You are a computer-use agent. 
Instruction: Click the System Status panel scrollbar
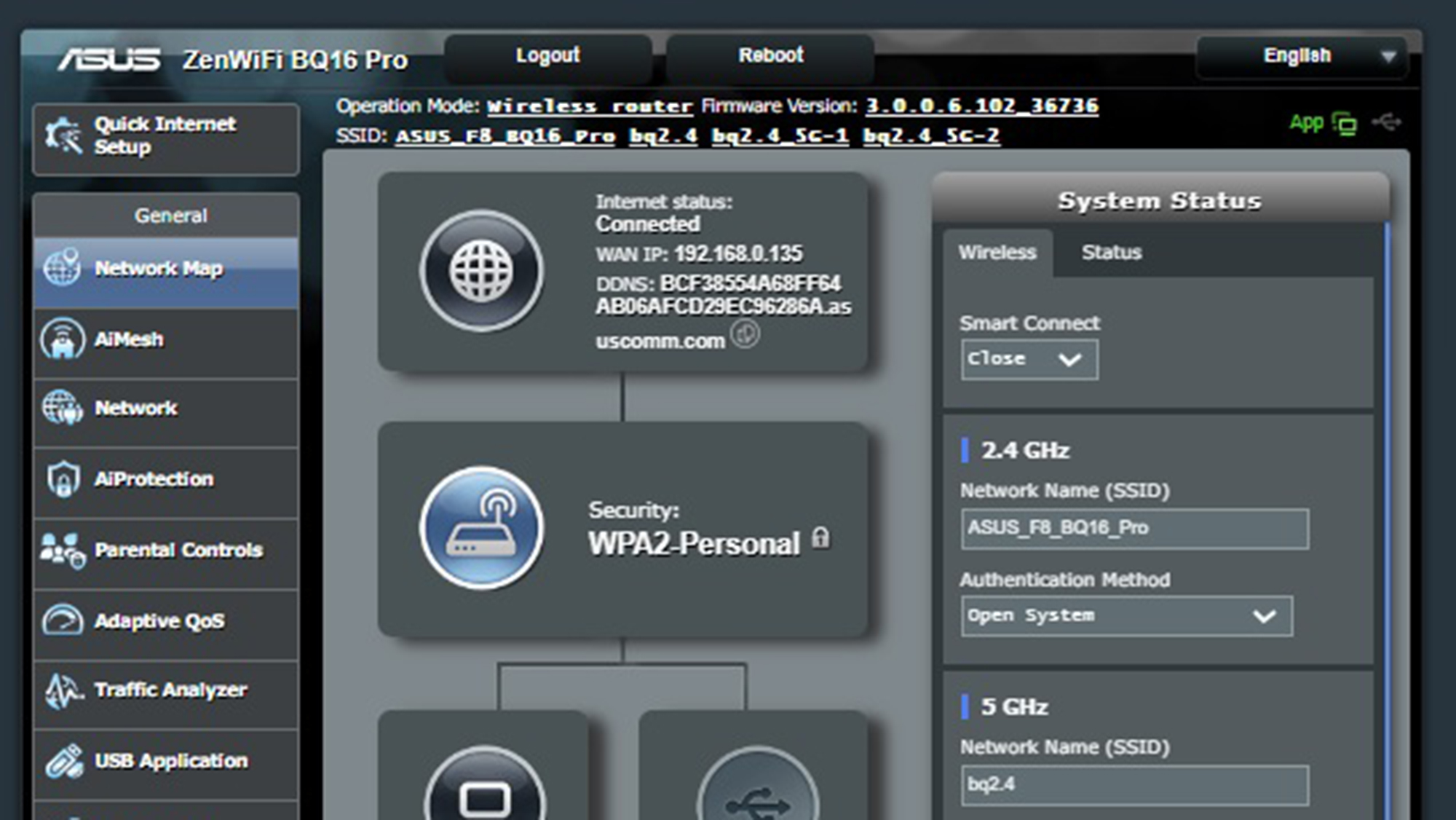tap(1388, 521)
